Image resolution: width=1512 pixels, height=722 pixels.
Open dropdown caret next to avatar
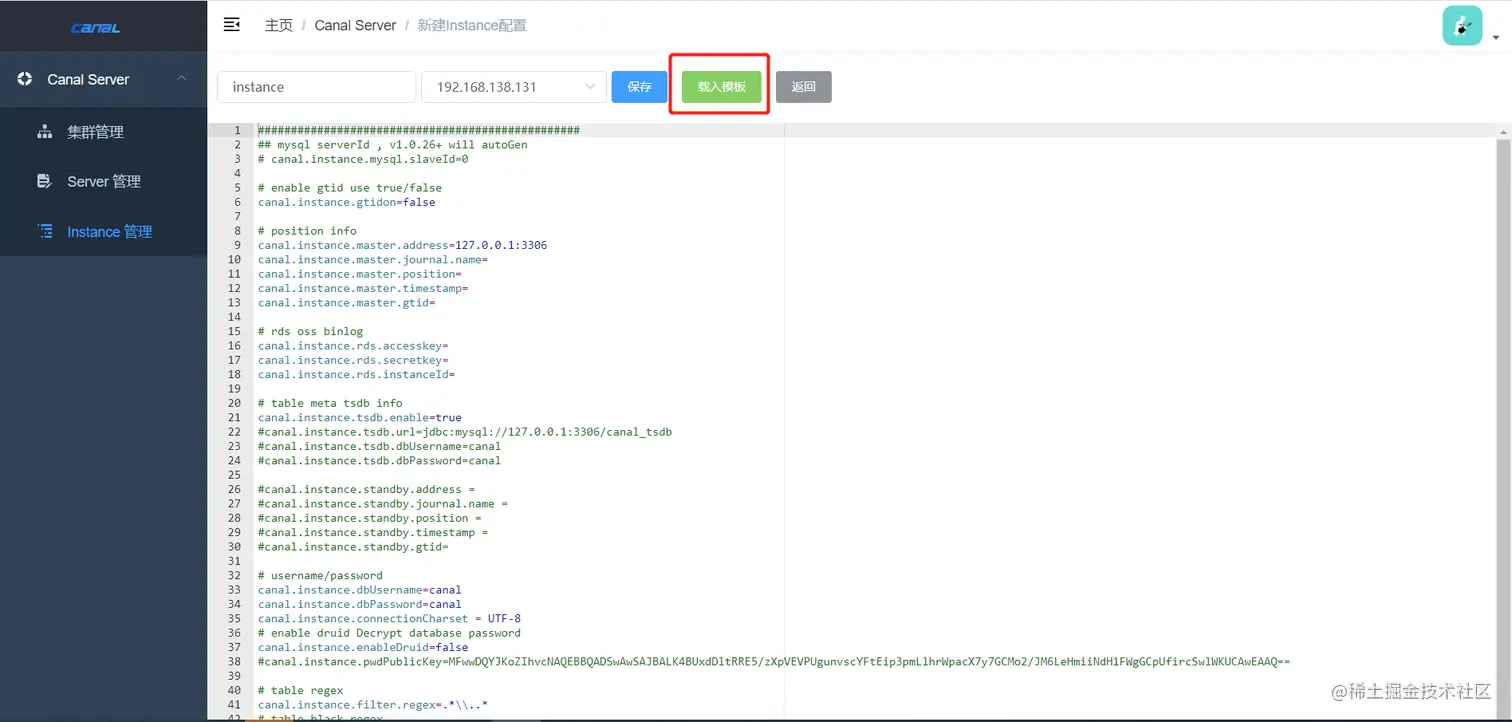click(1496, 38)
